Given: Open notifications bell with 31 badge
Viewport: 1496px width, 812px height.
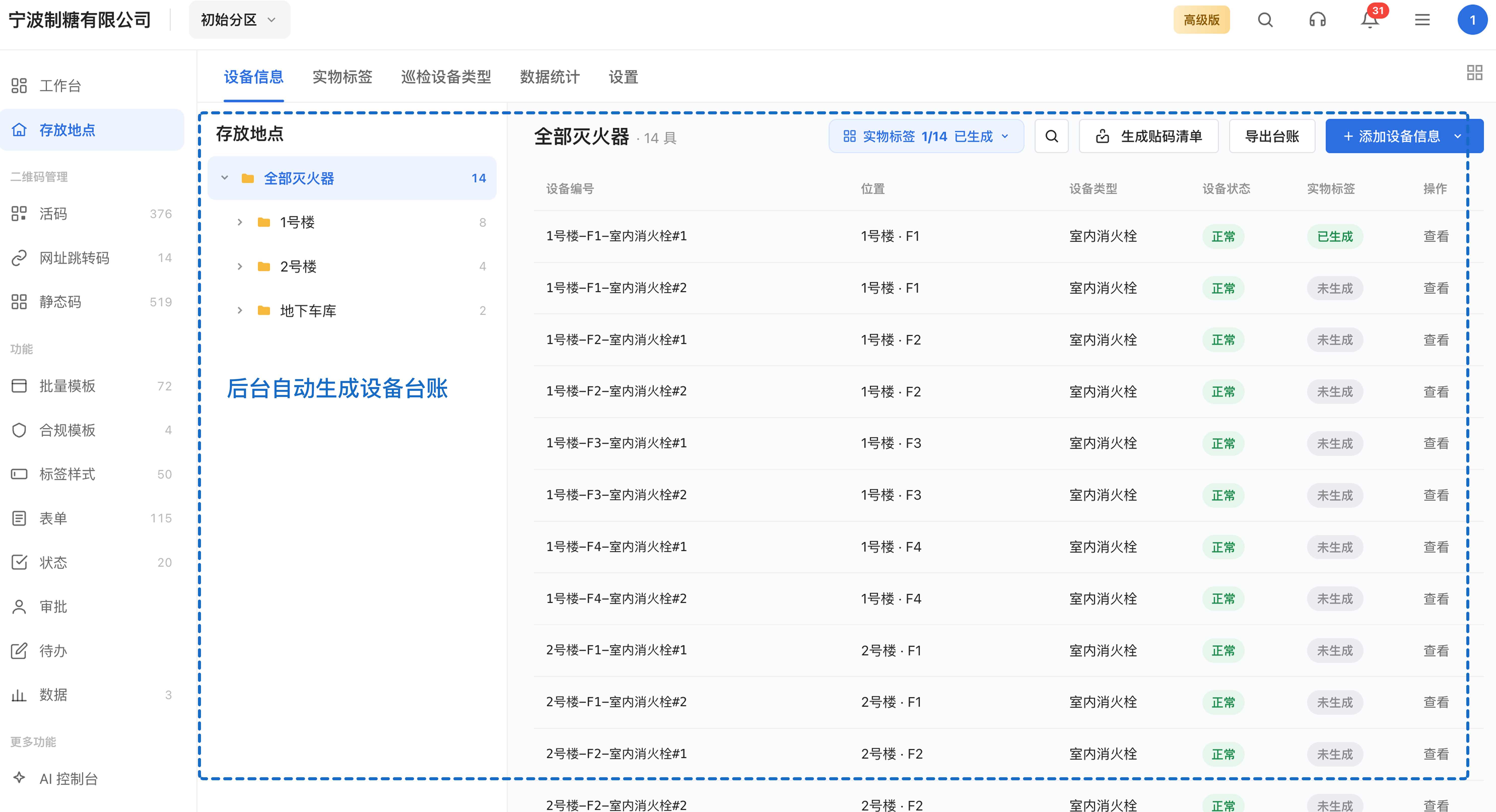Looking at the screenshot, I should pyautogui.click(x=1370, y=19).
